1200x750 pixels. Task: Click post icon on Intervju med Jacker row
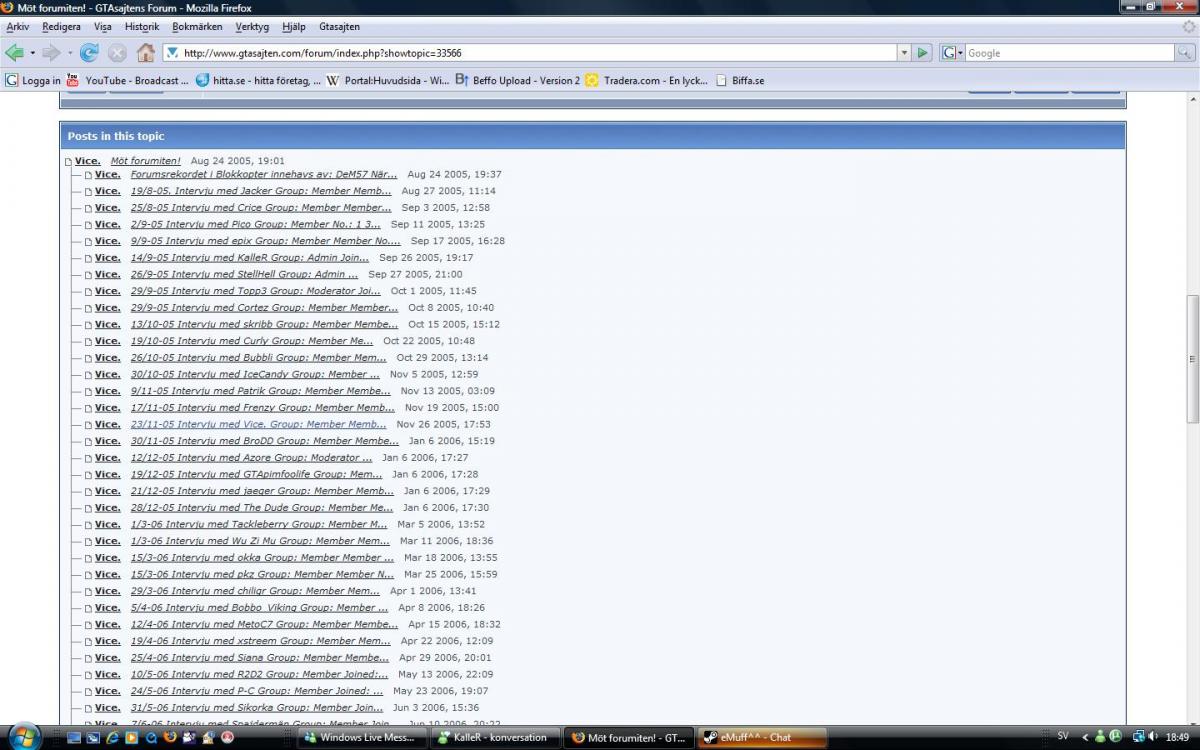tap(88, 192)
